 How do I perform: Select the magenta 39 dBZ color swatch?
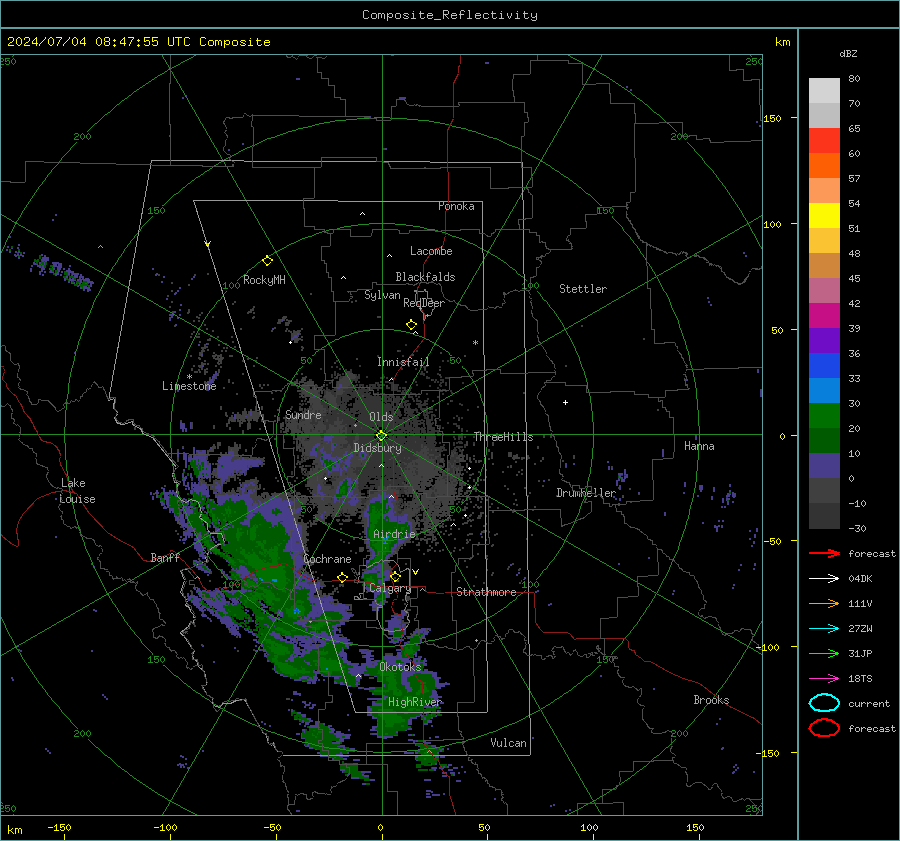(x=824, y=316)
